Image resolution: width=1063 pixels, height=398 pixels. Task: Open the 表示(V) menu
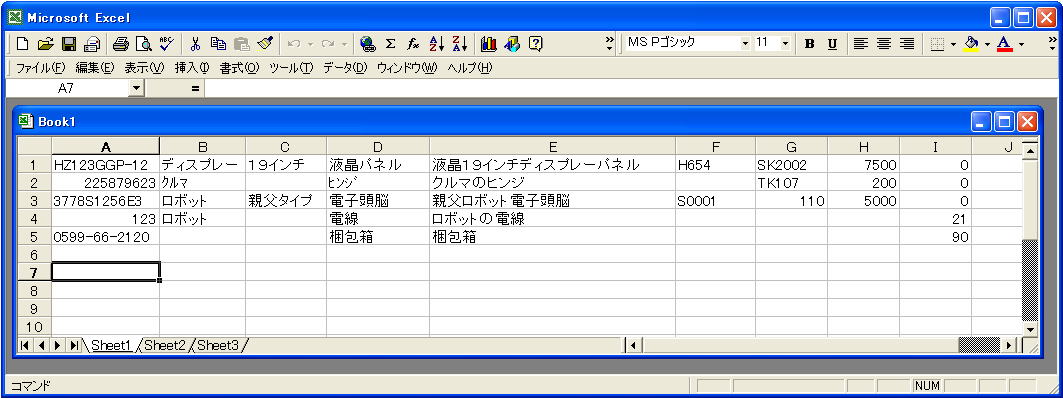pyautogui.click(x=144, y=68)
